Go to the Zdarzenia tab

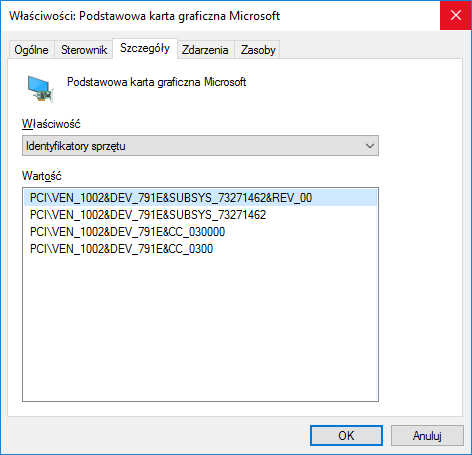tap(205, 50)
